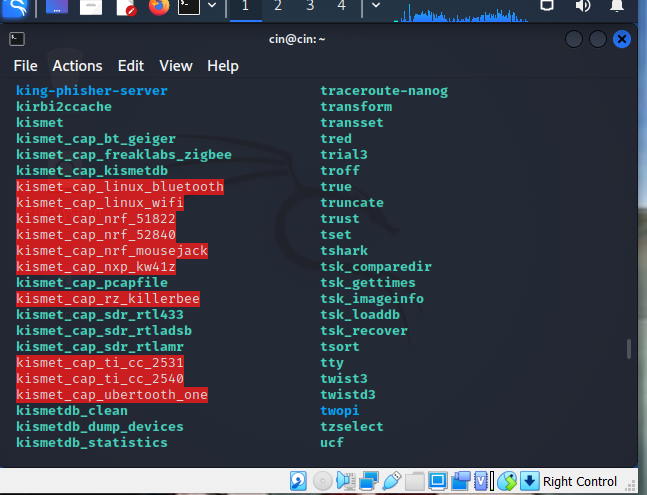This screenshot has height=495, width=647.
Task: Click the twistd3 entry
Action: click(x=348, y=395)
